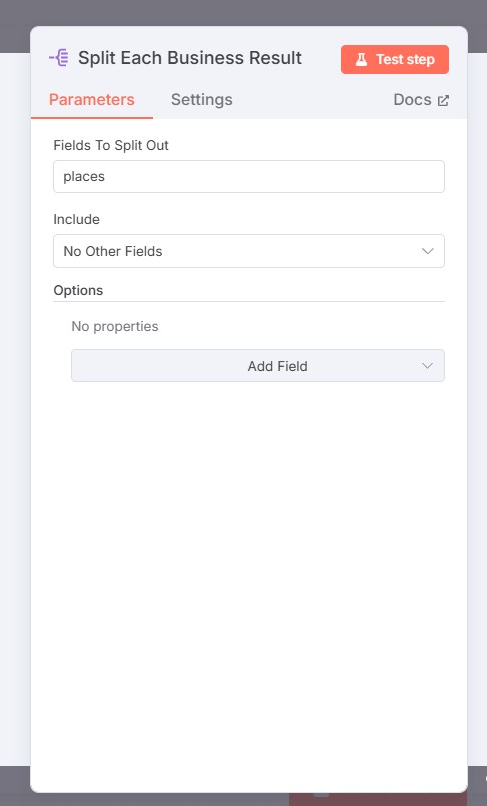Open the Docs link
Image resolution: width=487 pixels, height=806 pixels.
421,100
